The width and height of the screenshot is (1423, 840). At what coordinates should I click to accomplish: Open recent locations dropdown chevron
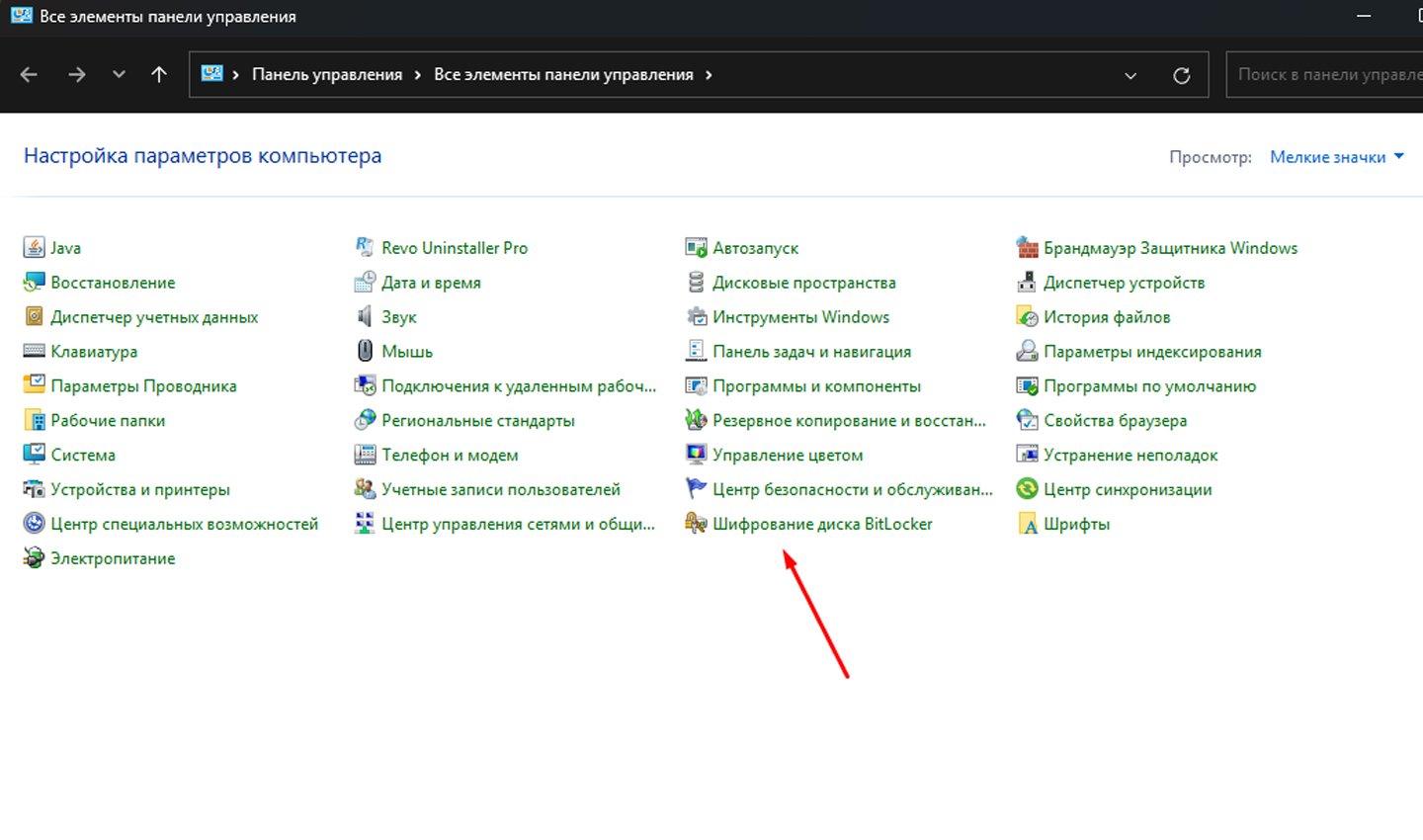(x=119, y=75)
